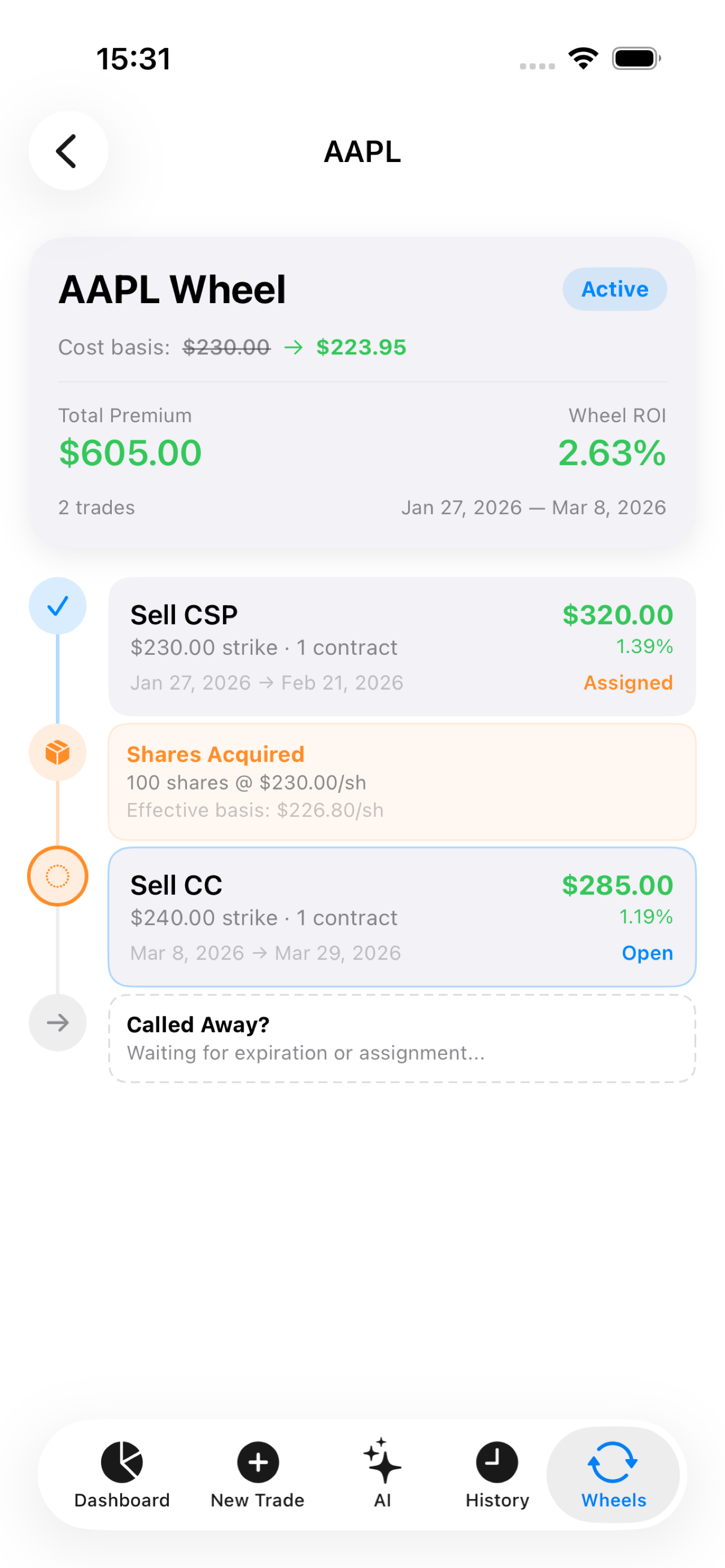Tap the Active status badge
This screenshot has height=1568, width=725.
pos(614,289)
